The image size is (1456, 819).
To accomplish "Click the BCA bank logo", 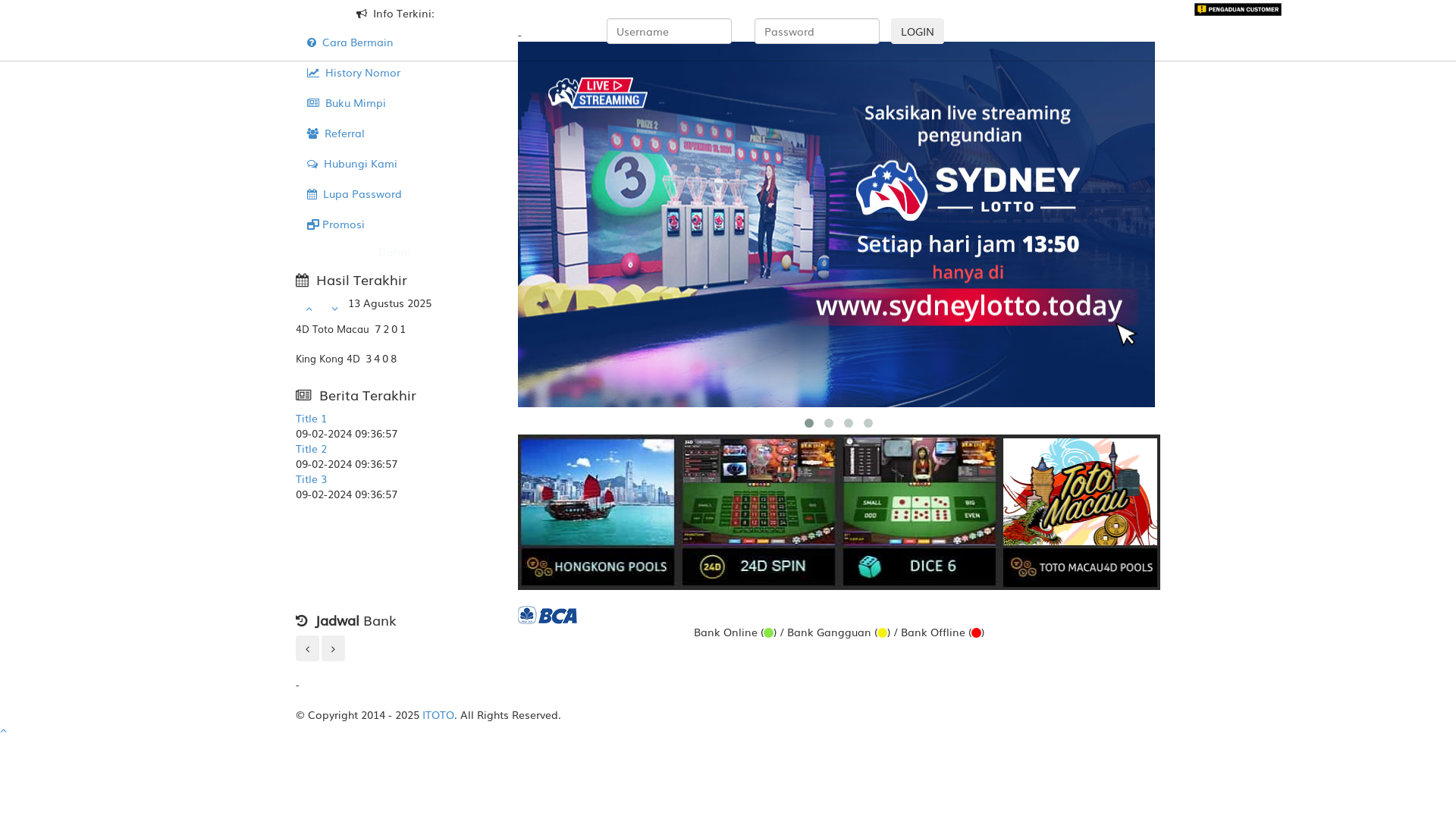I will (548, 615).
